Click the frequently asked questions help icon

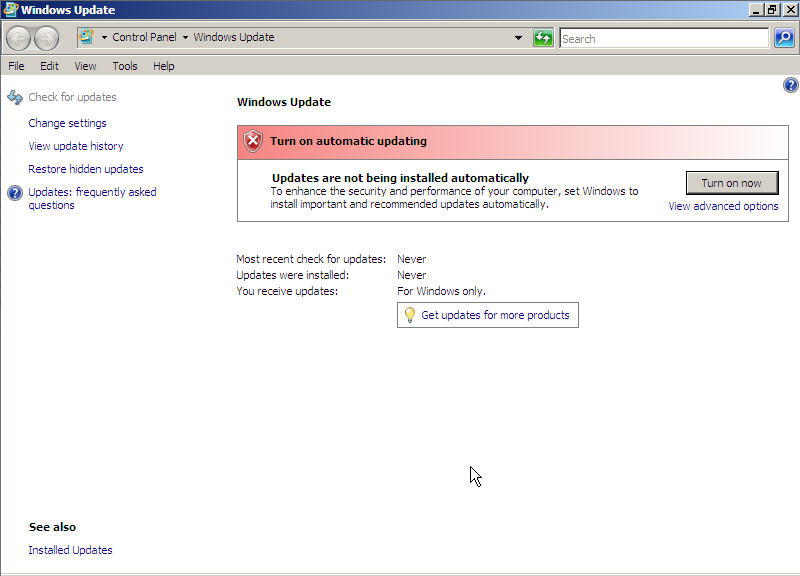15,193
